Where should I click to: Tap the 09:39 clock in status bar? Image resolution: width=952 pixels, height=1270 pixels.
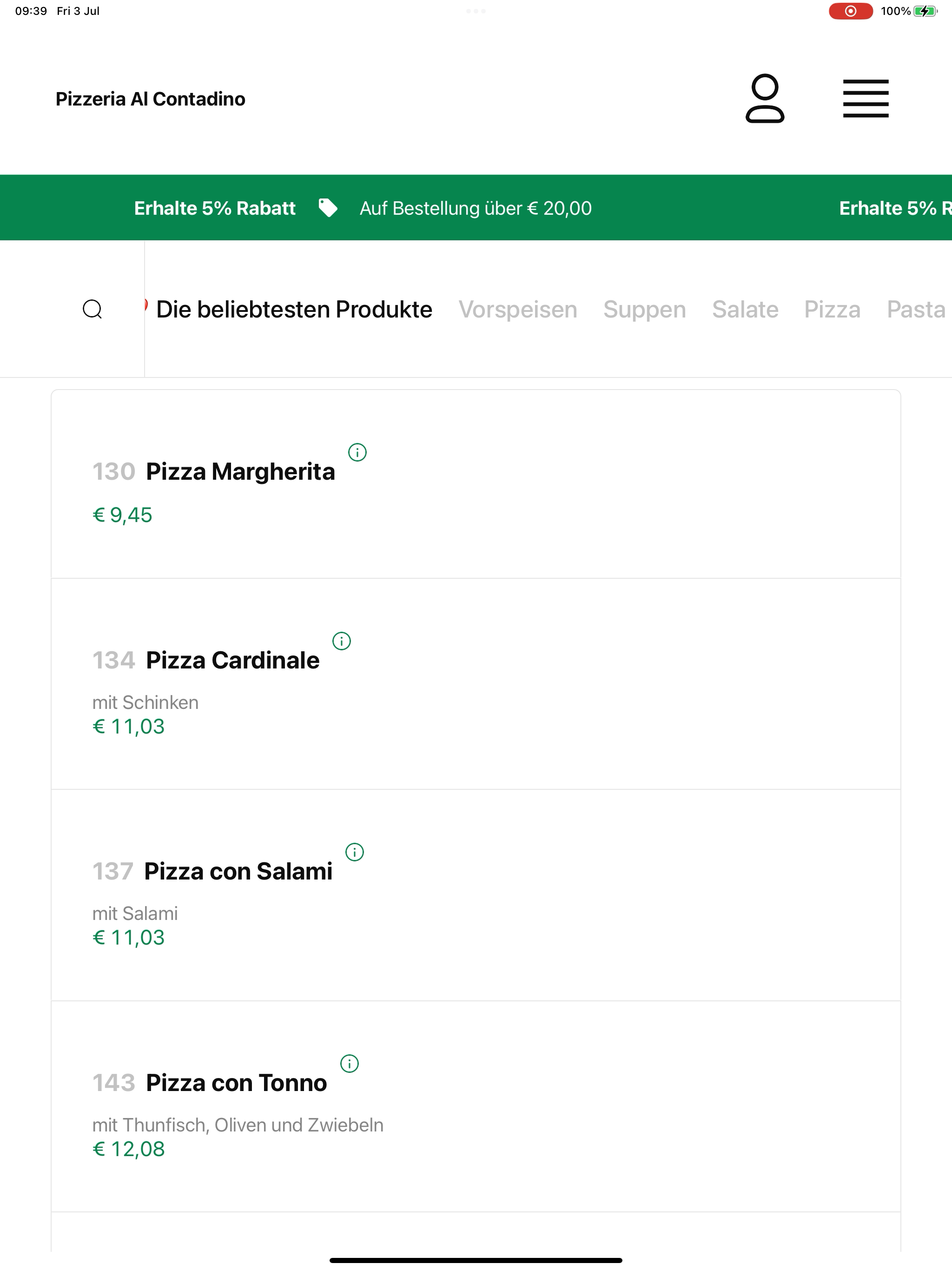pyautogui.click(x=31, y=11)
